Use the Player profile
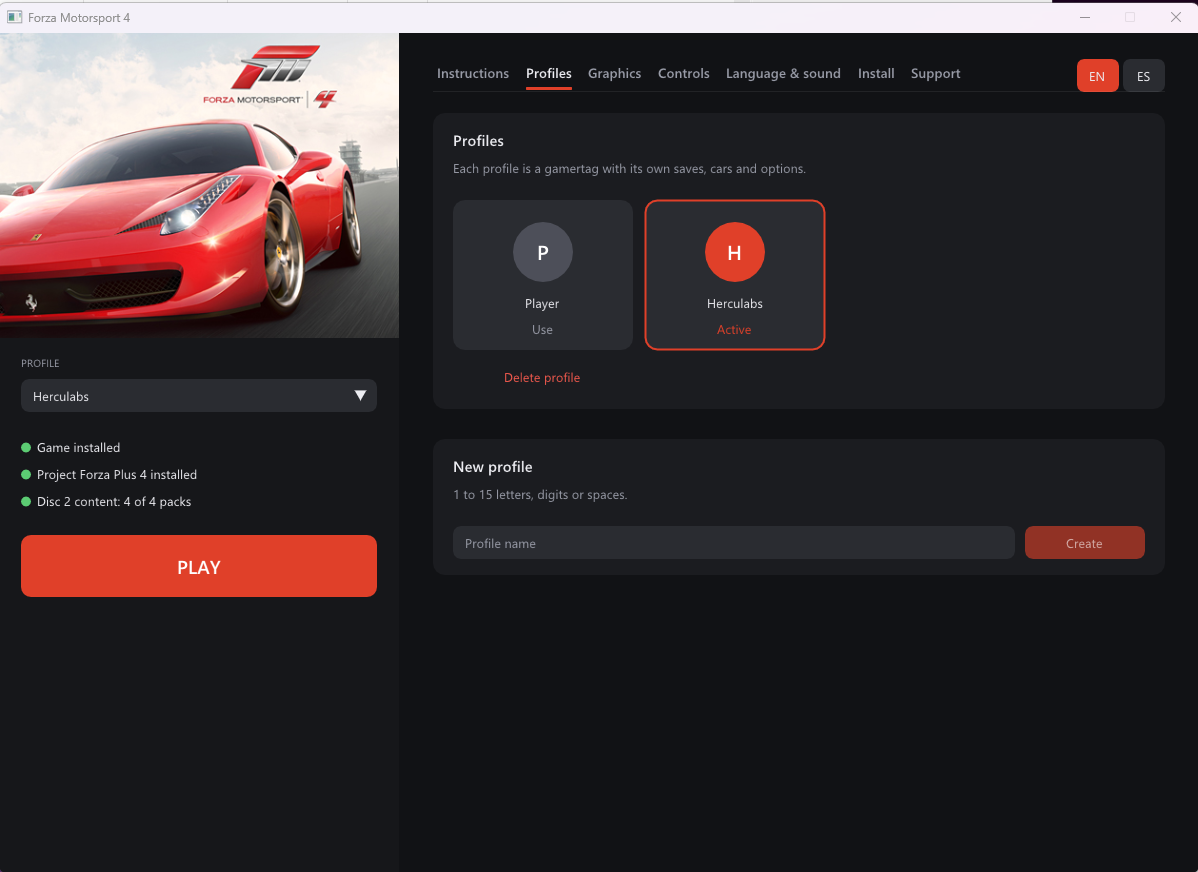This screenshot has width=1198, height=872. point(542,329)
